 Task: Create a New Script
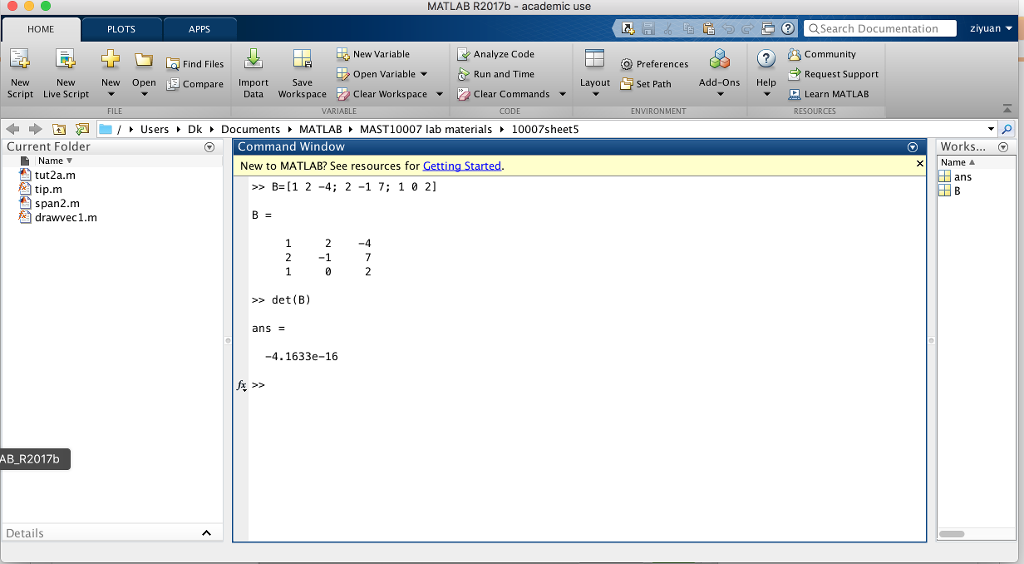20,74
